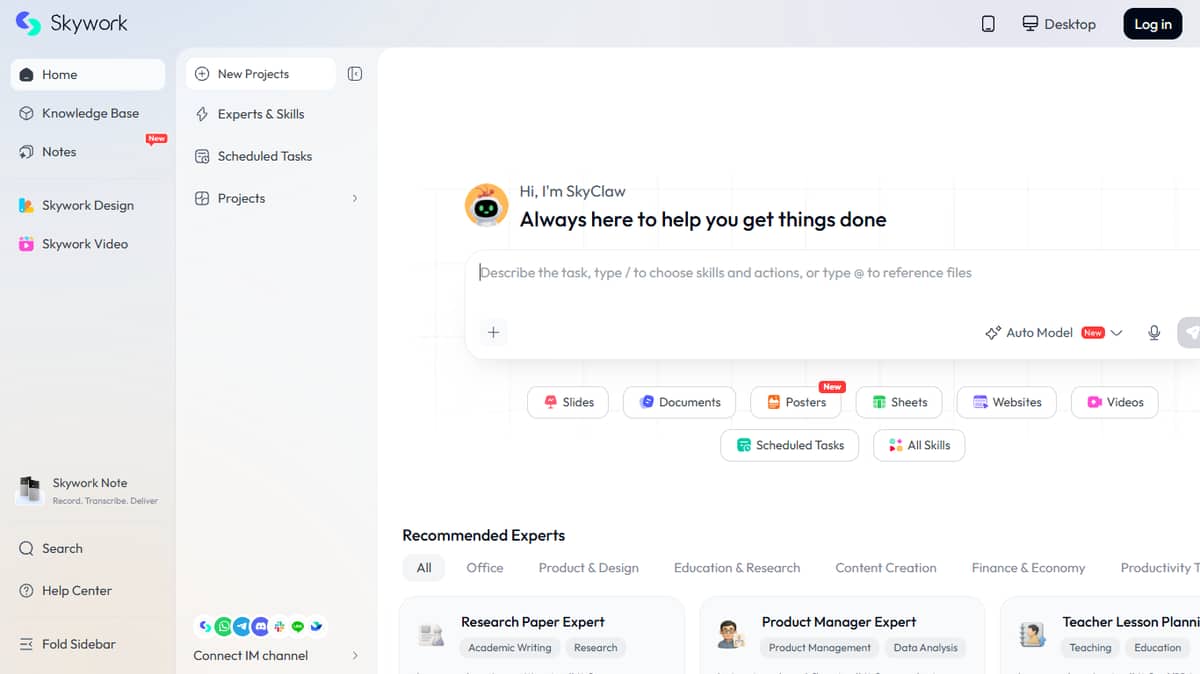Click the Experts & Skills lightning icon
The image size is (1200, 674).
(x=201, y=114)
